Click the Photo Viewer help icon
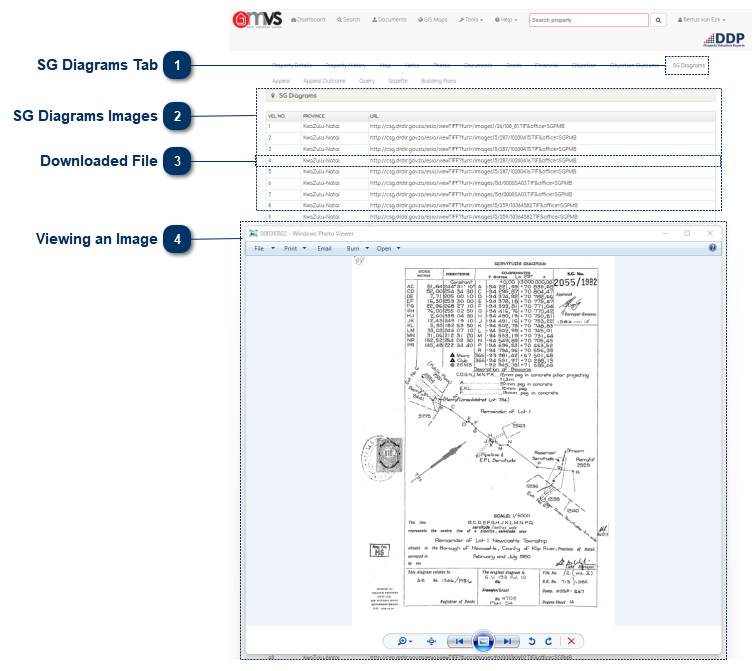This screenshot has width=755, height=671. coord(712,248)
